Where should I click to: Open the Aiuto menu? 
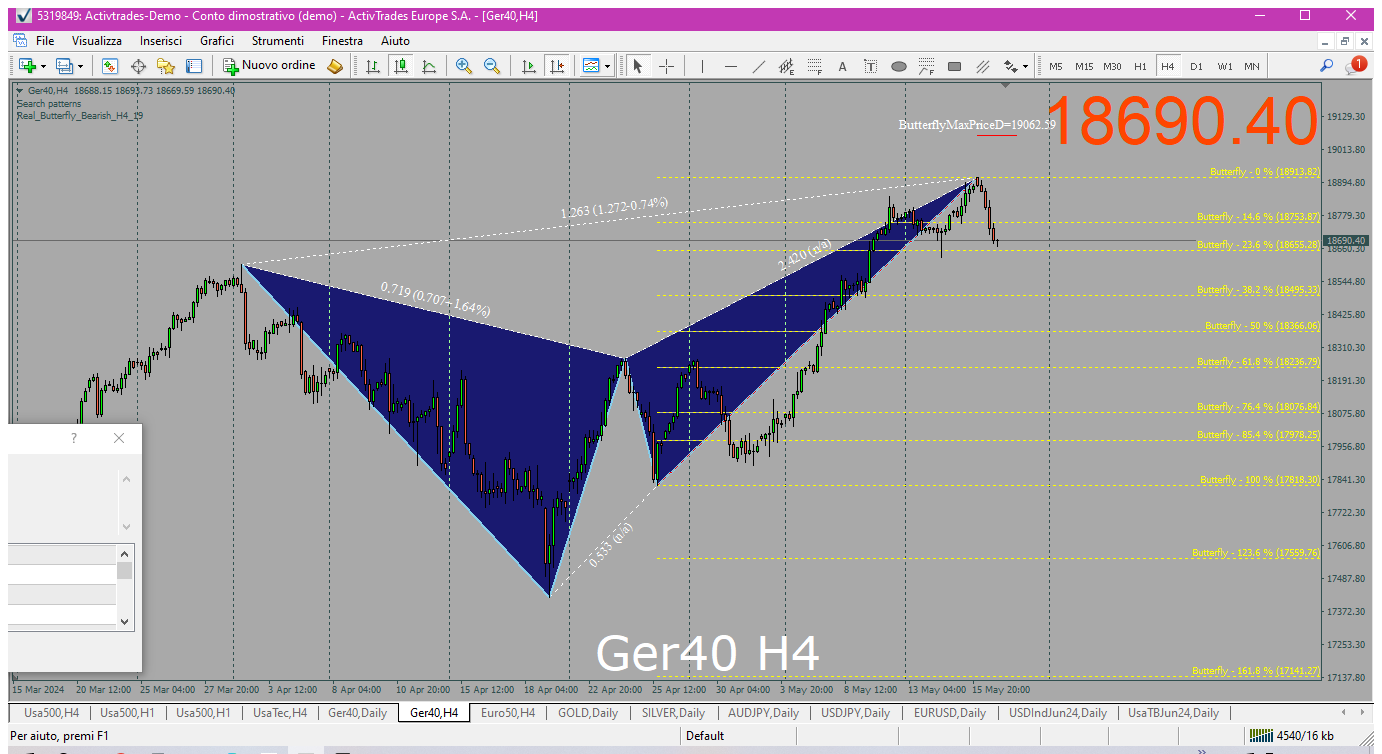point(395,41)
